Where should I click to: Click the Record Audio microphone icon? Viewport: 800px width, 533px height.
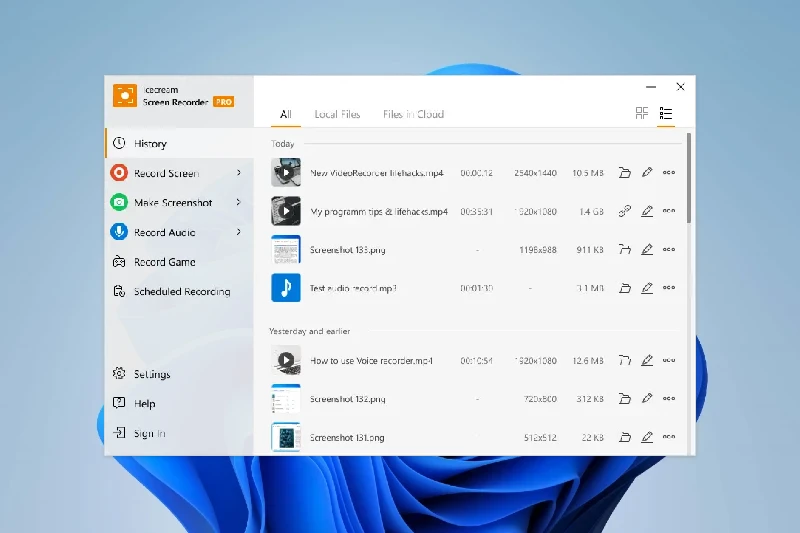coord(119,232)
